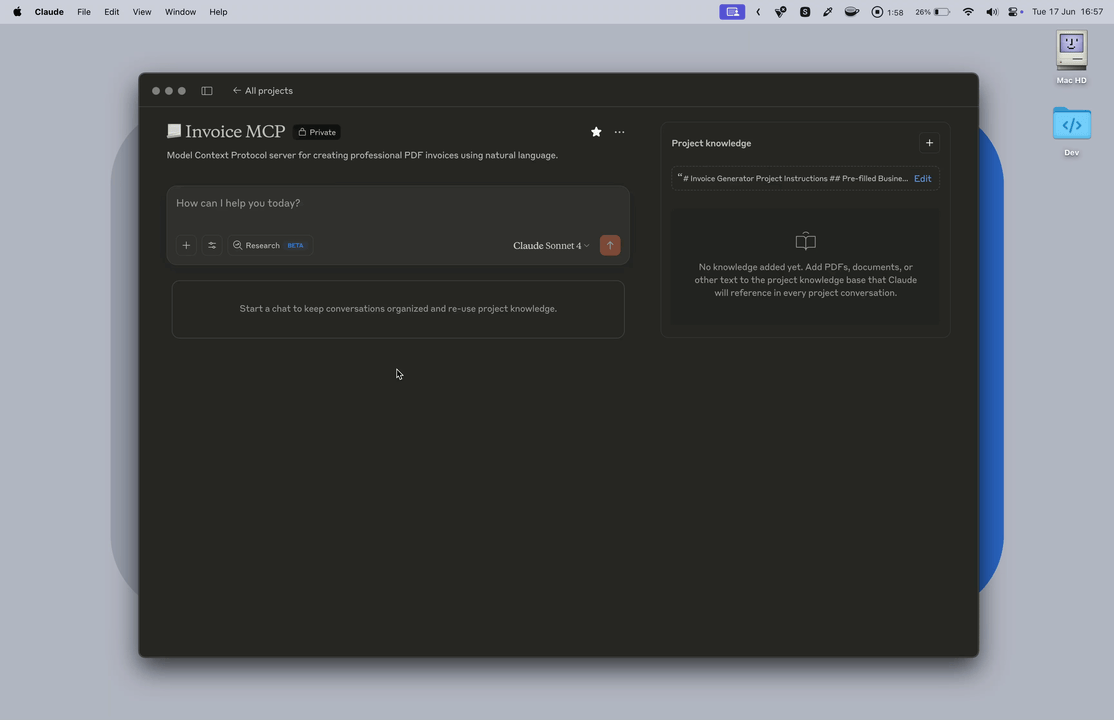The image size is (1114, 720).
Task: Edit the Invoice Generator project instructions
Action: point(922,178)
